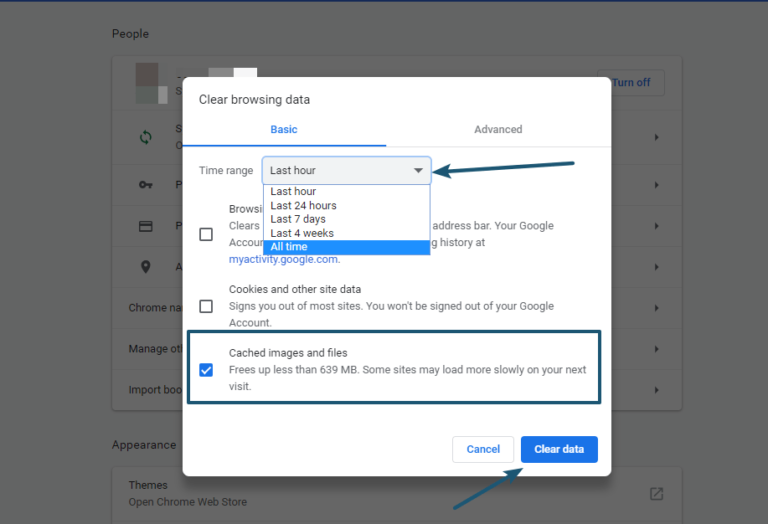This screenshot has height=524, width=768.
Task: Expand the passwords row arrow
Action: (656, 185)
